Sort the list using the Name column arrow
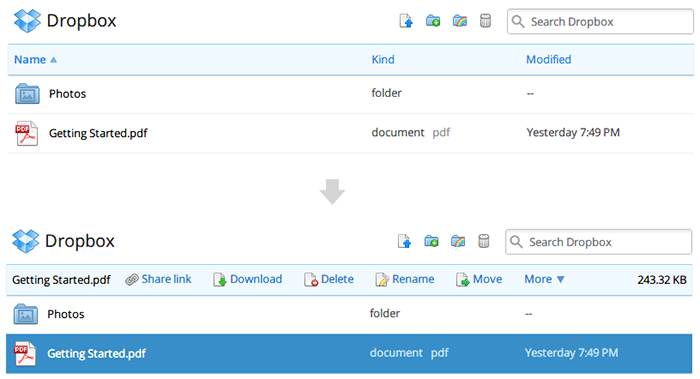Viewport: 700px width, 379px height. (x=54, y=60)
